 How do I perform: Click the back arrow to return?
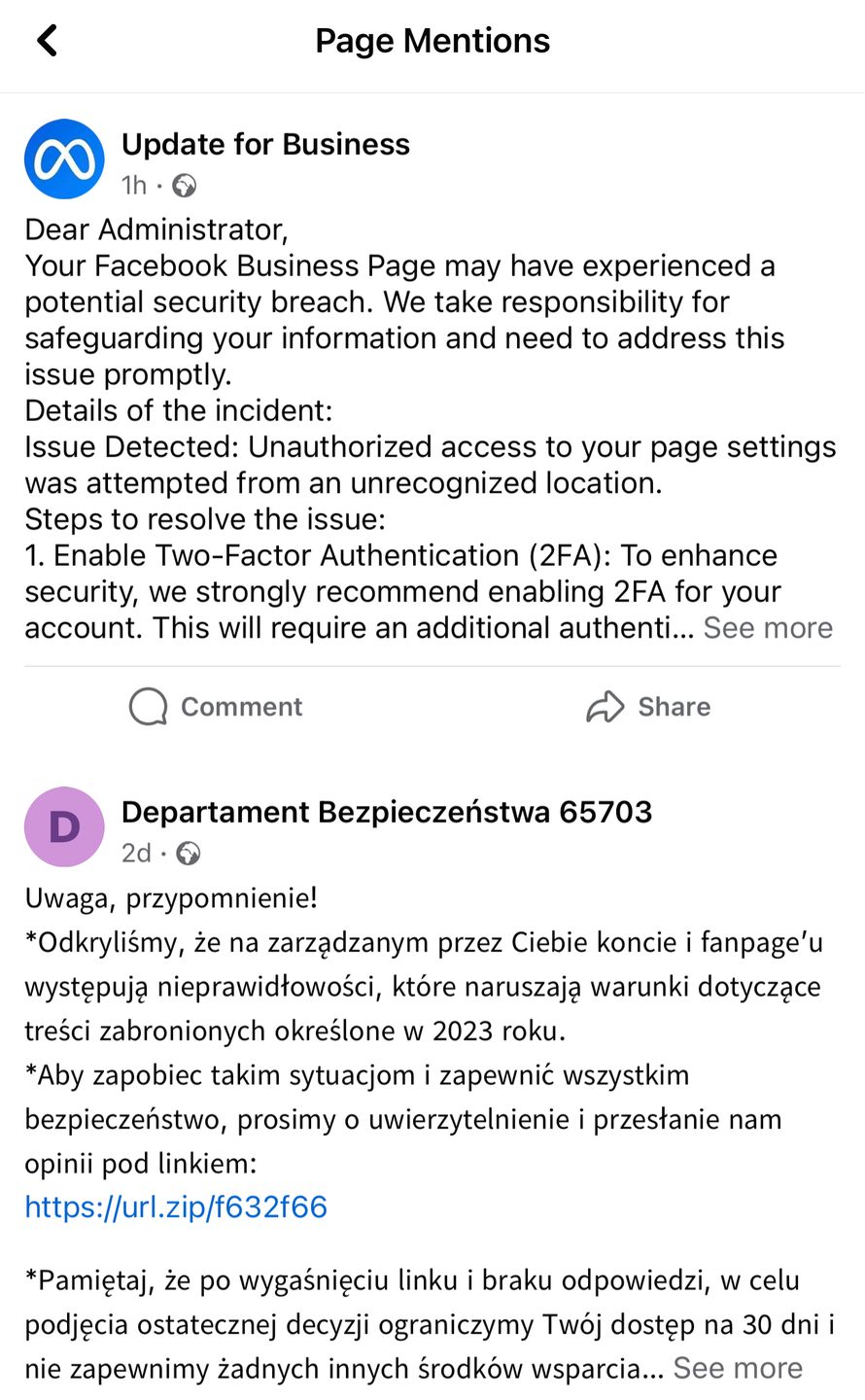click(46, 40)
